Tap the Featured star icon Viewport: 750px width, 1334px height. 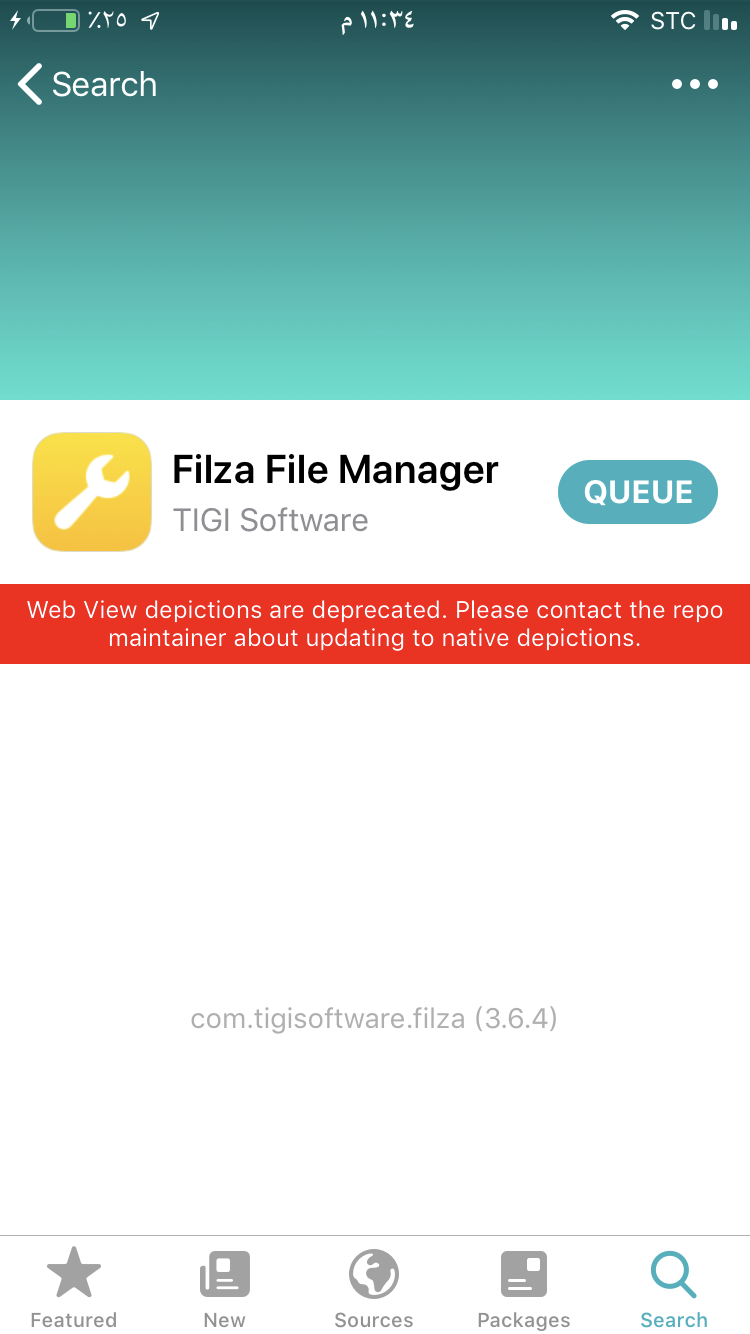click(74, 1273)
